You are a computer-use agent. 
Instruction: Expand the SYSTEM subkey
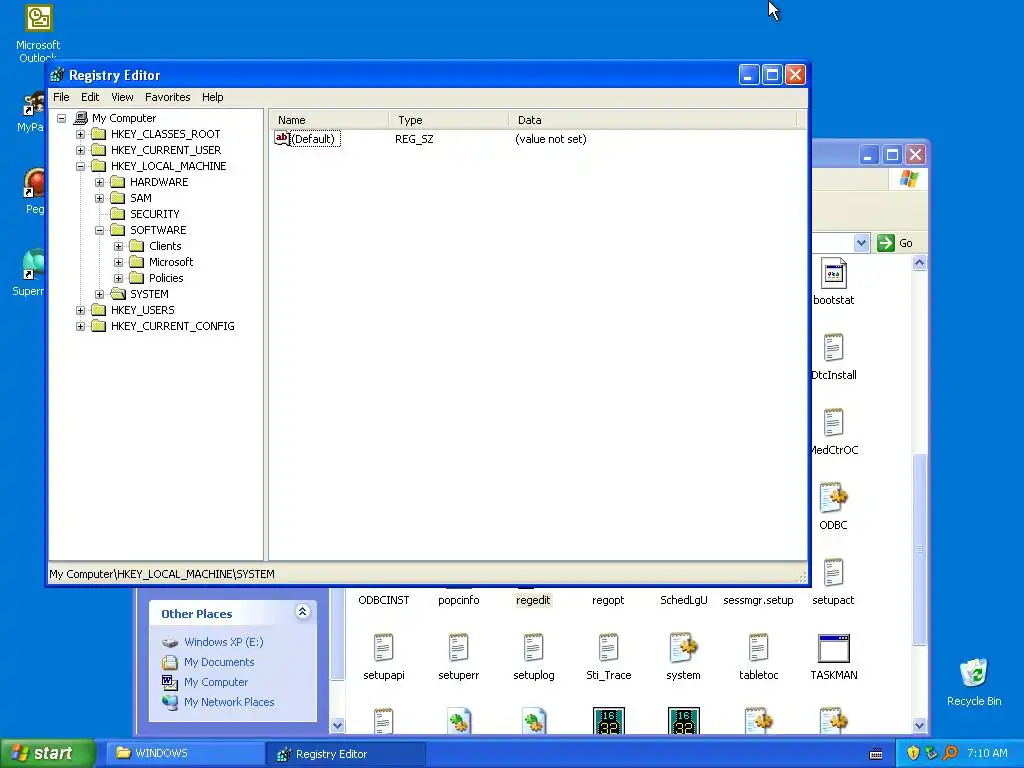[99, 294]
